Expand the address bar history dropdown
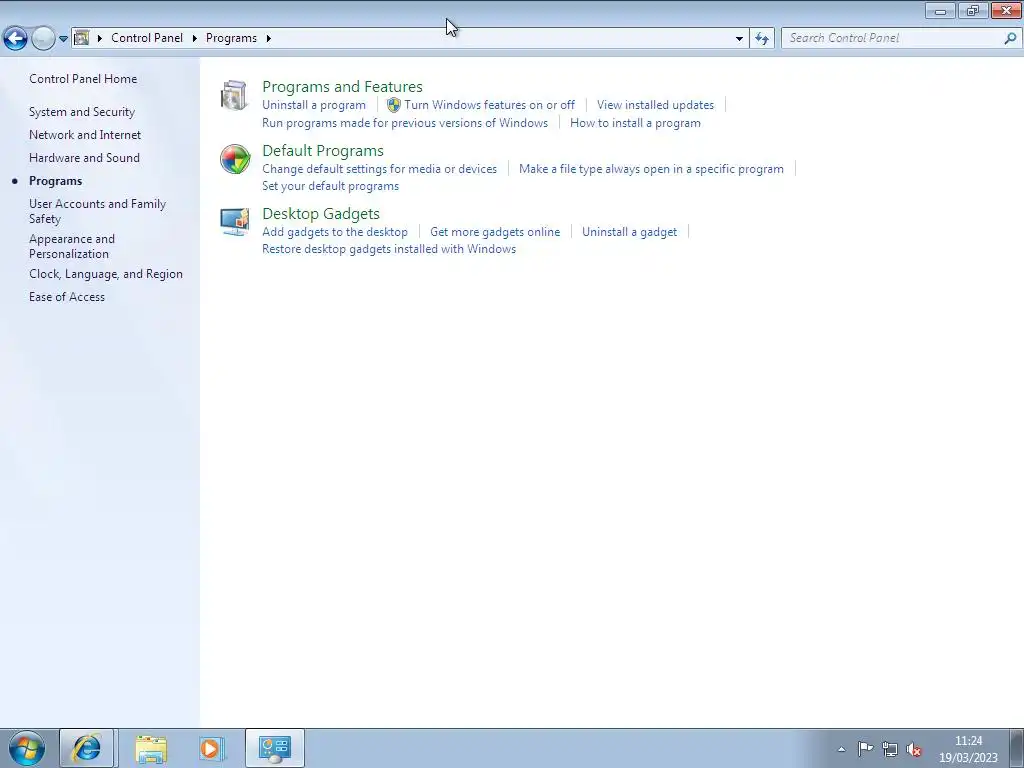 click(739, 39)
